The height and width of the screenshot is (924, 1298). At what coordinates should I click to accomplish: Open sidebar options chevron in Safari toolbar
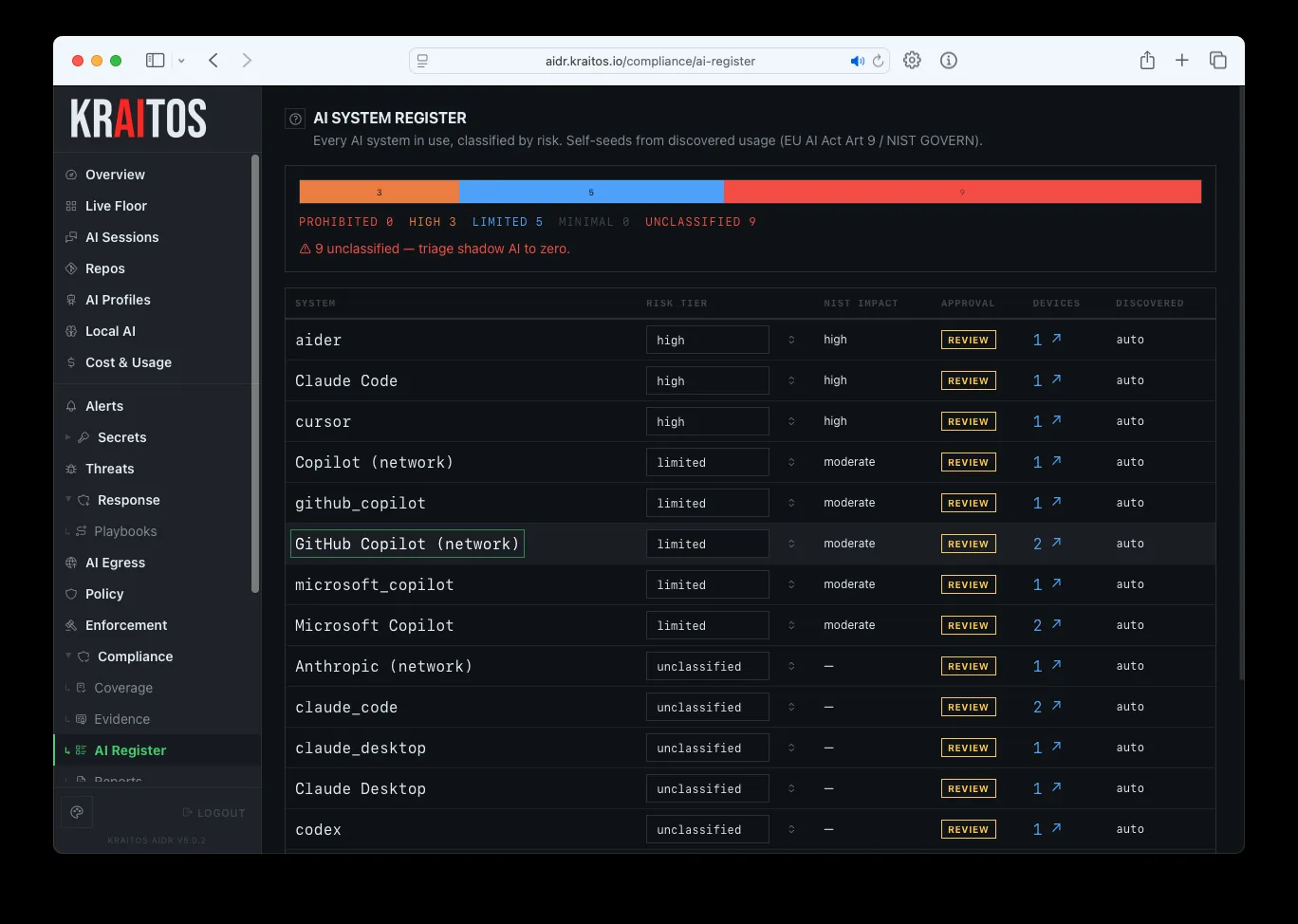click(181, 61)
